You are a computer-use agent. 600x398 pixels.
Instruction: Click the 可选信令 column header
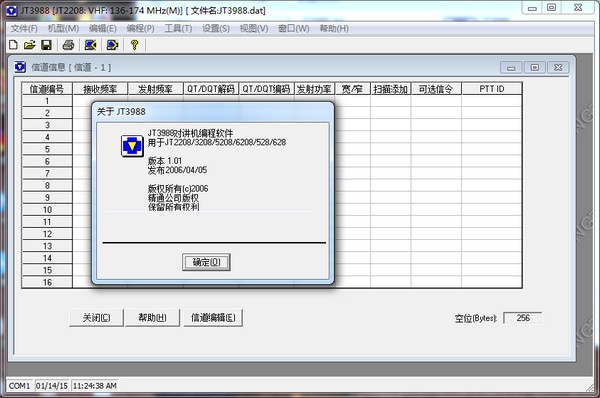pos(436,89)
